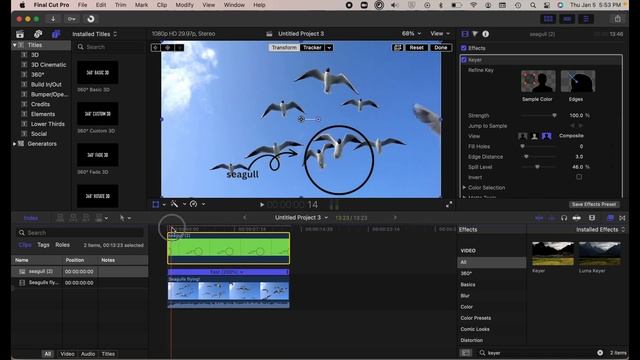Switch Keyer view to Original
The width and height of the screenshot is (640, 360).
click(522, 136)
